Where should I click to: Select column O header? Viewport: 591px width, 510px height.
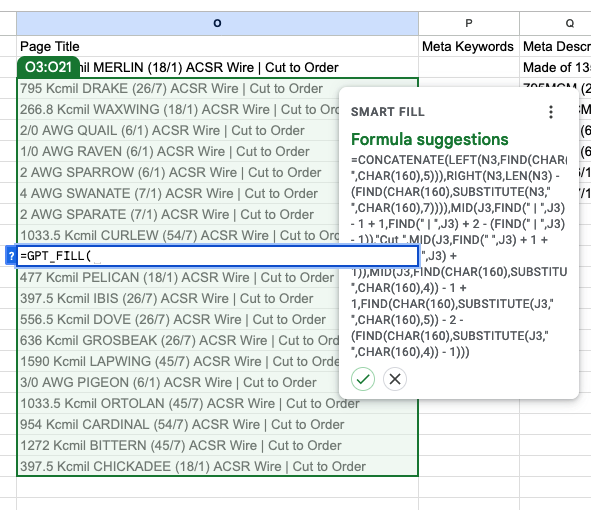pos(217,23)
